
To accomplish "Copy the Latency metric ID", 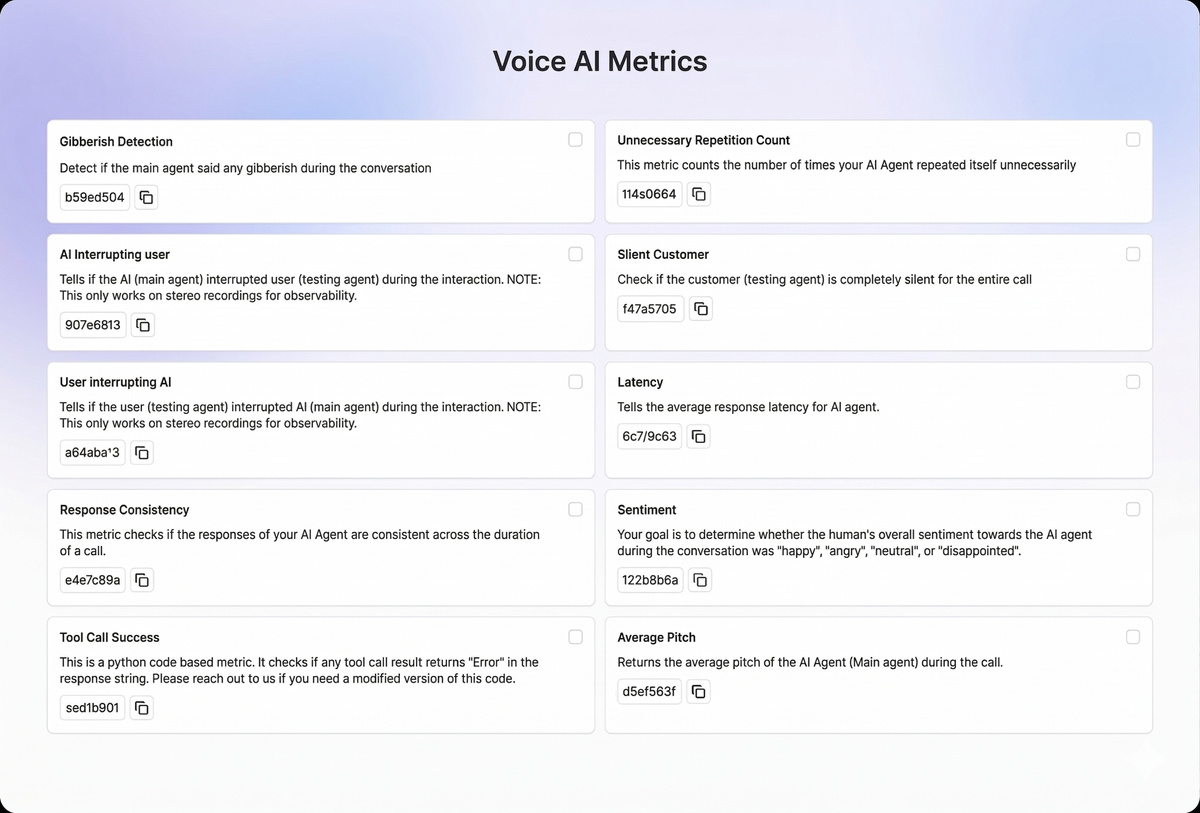I will tap(698, 436).
